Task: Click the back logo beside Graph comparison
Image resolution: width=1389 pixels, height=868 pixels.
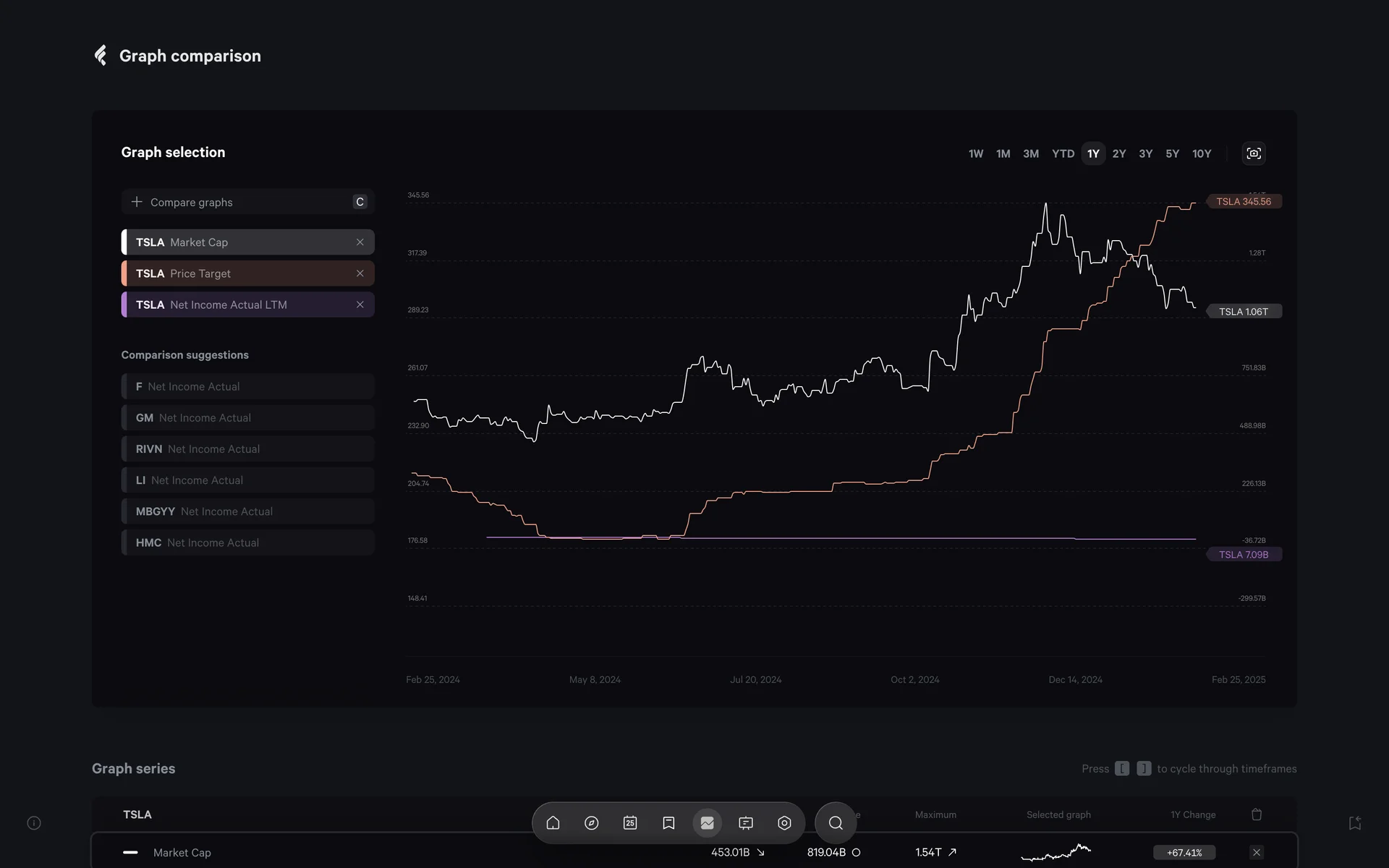Action: coord(101,56)
